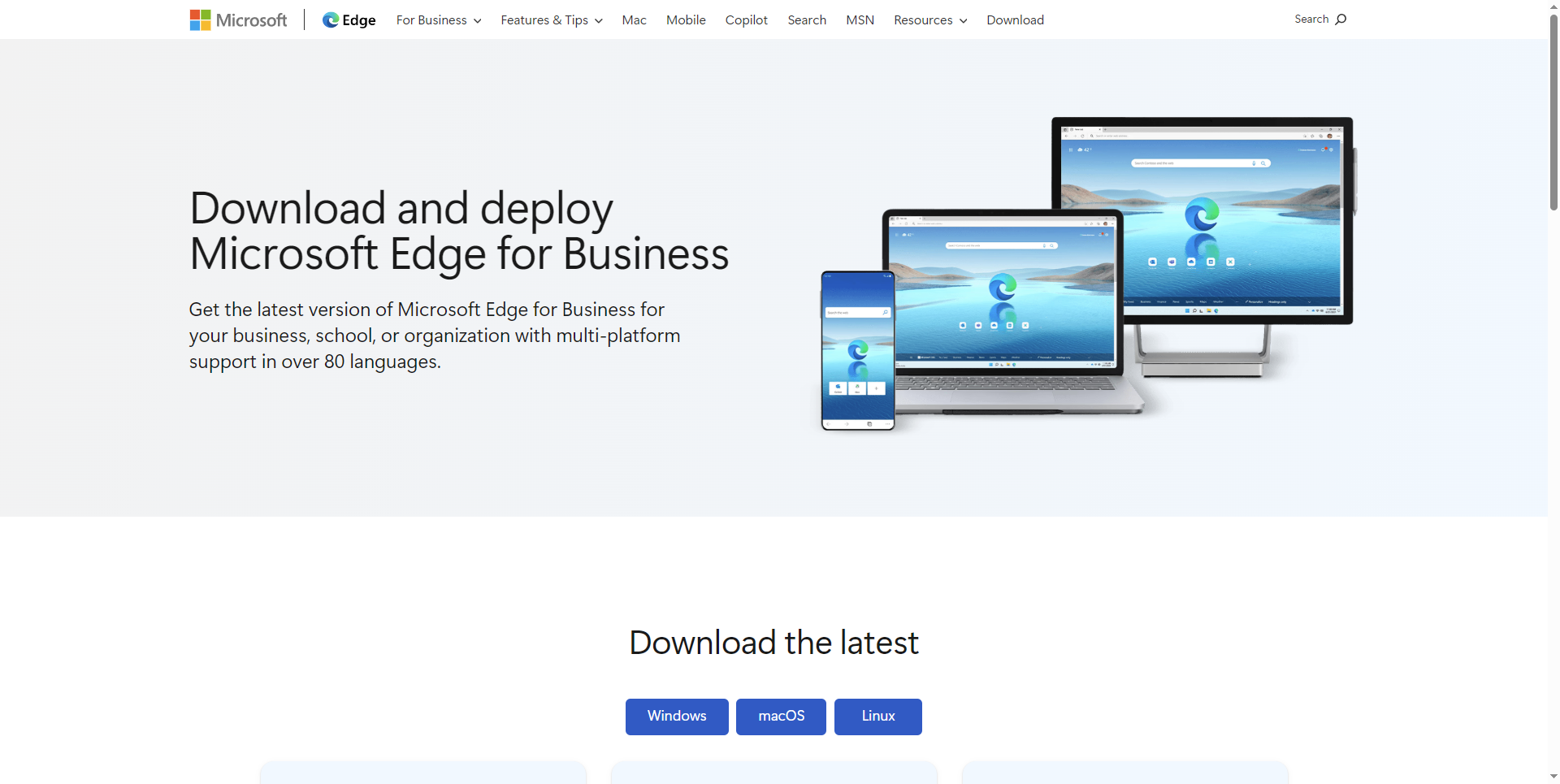Open the MSN nav item
Image resolution: width=1560 pixels, height=784 pixels.
[860, 19]
